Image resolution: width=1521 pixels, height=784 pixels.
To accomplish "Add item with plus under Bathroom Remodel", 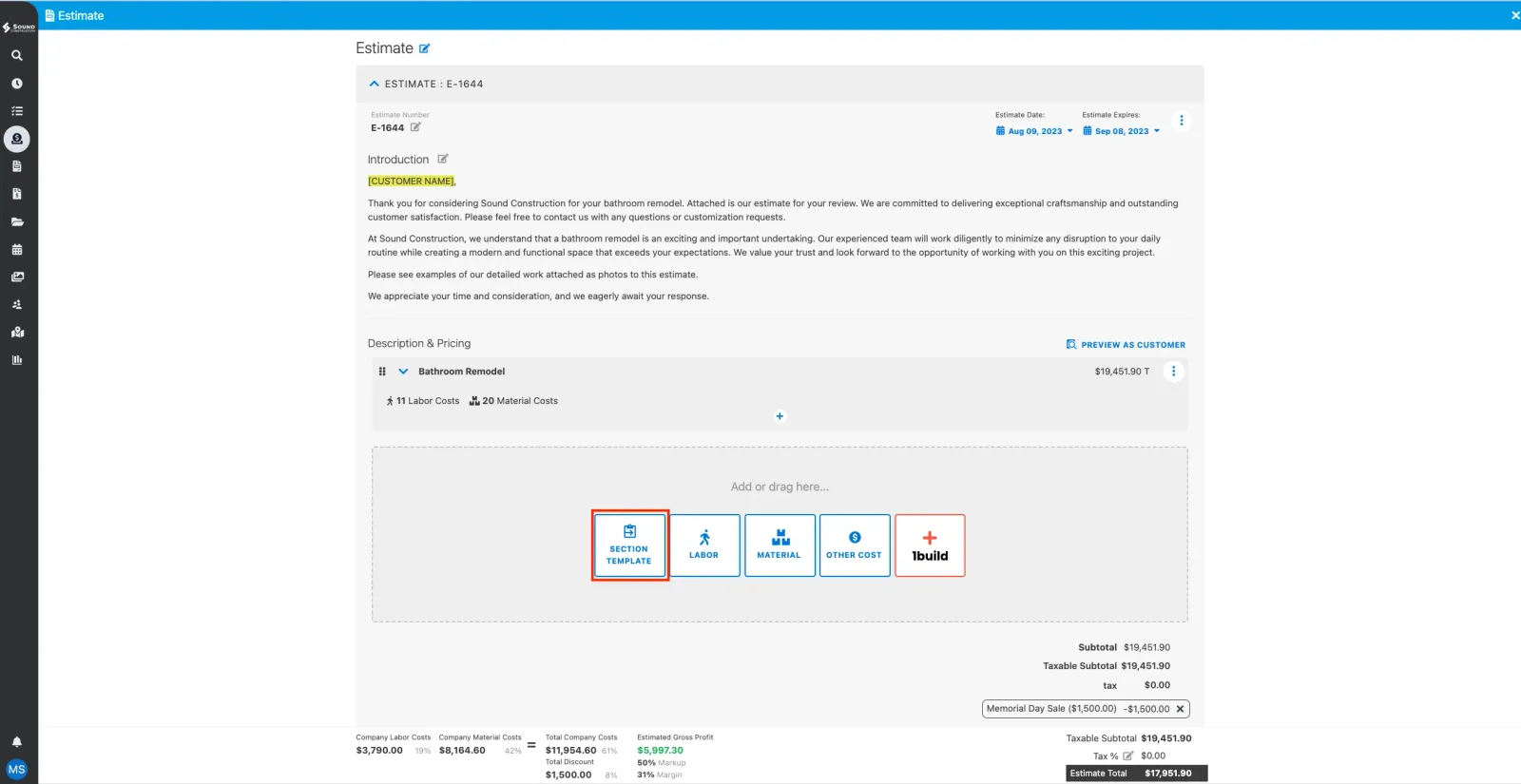I will coord(780,416).
